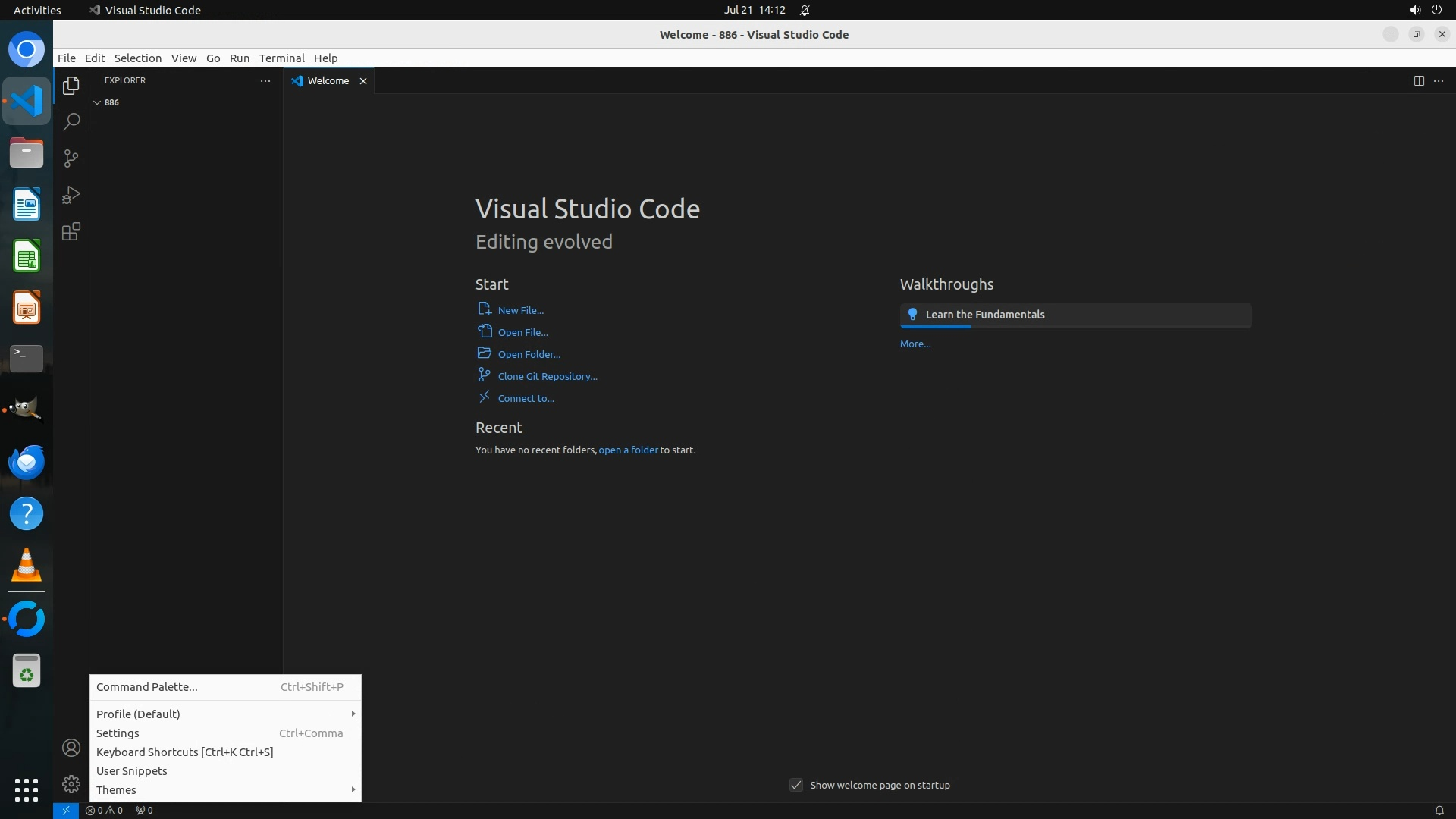Image resolution: width=1456 pixels, height=819 pixels.
Task: Open the Search view in activity bar
Action: point(71,122)
